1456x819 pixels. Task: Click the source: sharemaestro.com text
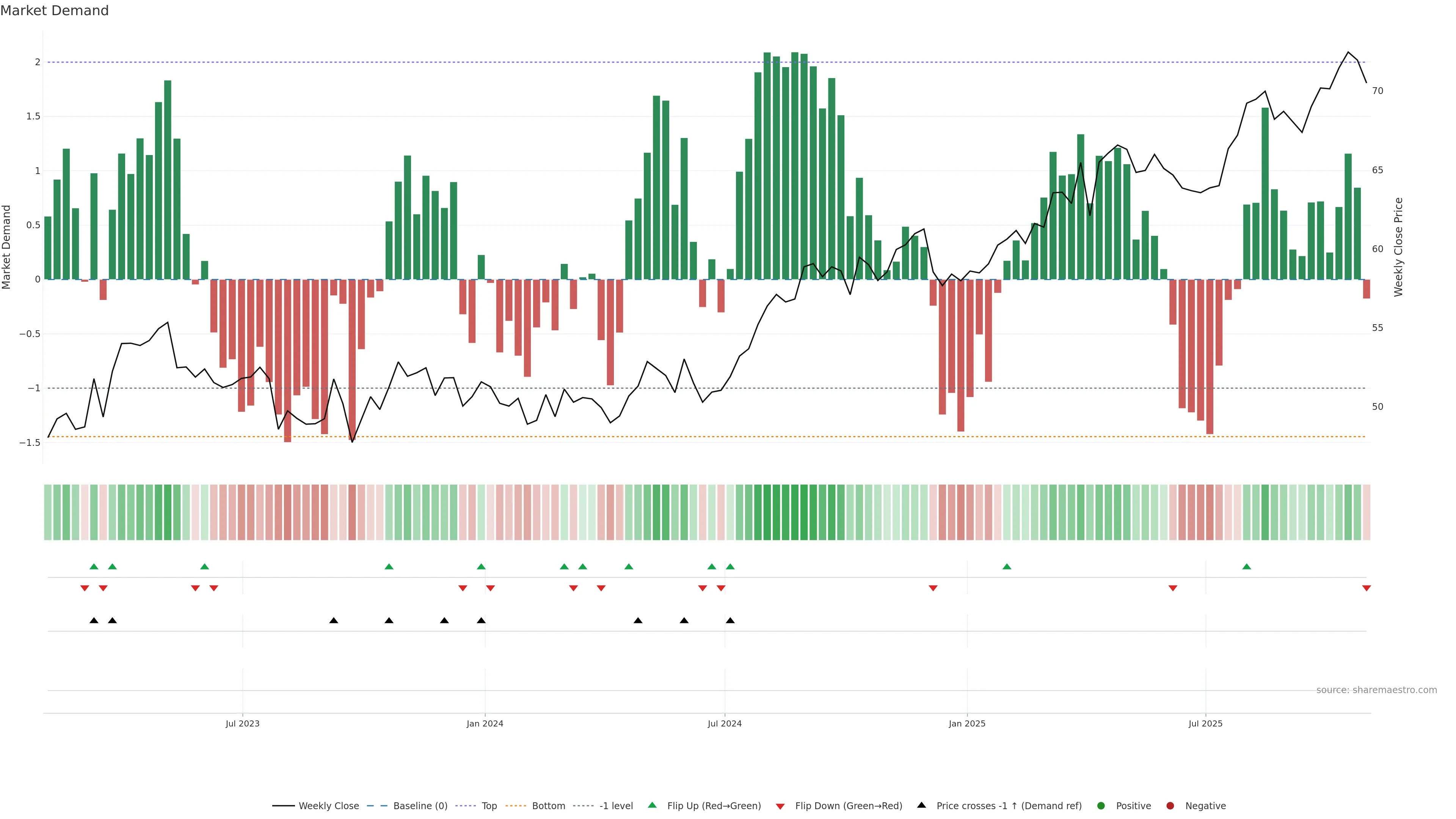[x=1376, y=690]
